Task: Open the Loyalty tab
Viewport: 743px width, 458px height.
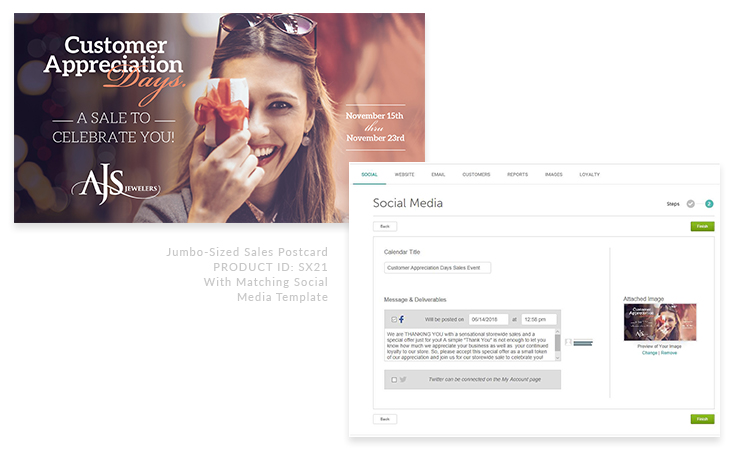Action: [589, 175]
